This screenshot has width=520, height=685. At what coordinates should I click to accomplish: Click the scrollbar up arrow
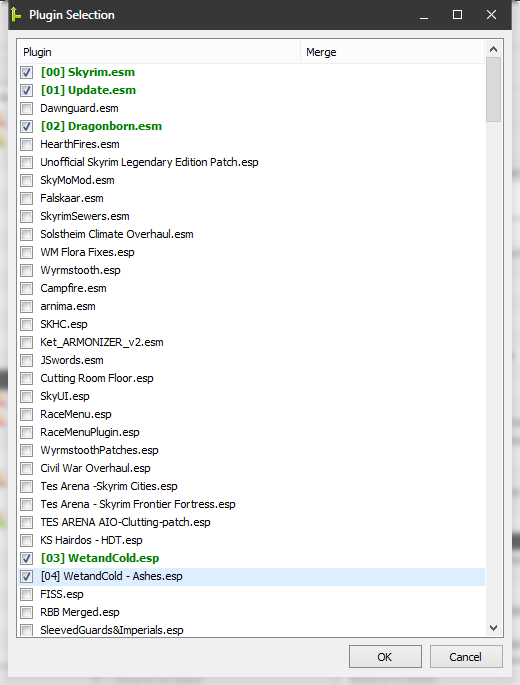tap(493, 49)
